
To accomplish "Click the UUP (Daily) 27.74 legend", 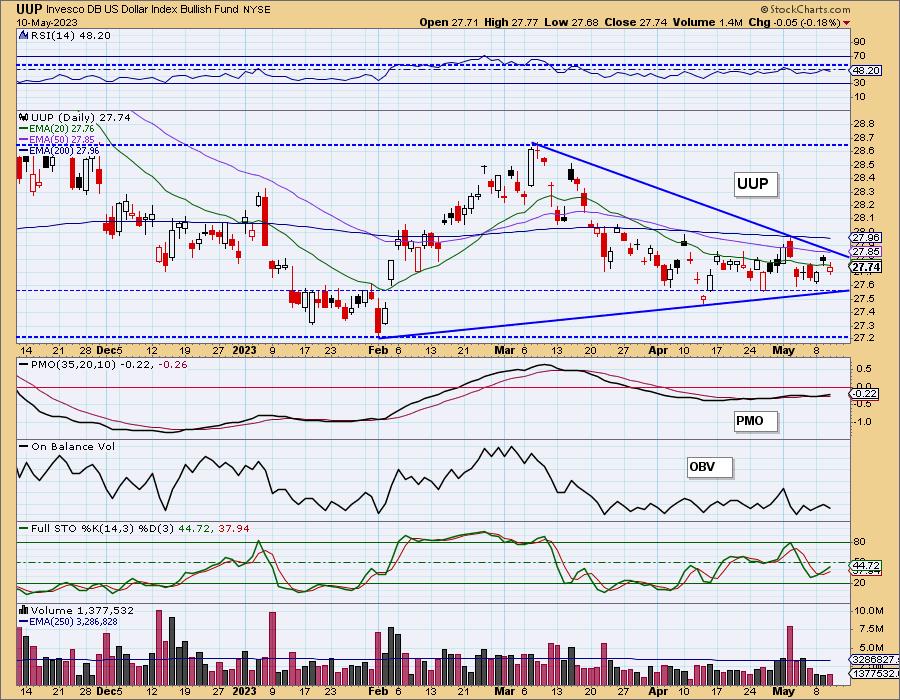I will (x=80, y=118).
